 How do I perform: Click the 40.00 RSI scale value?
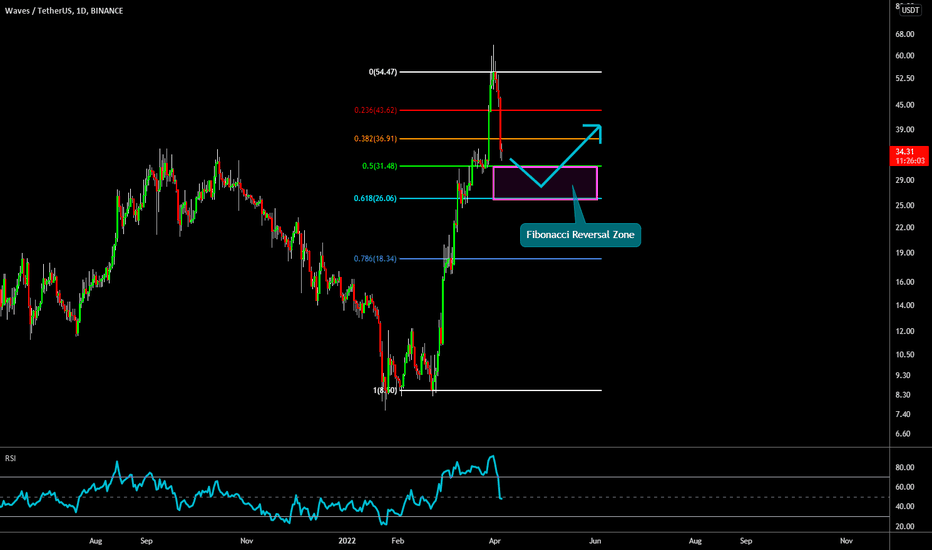tap(905, 507)
